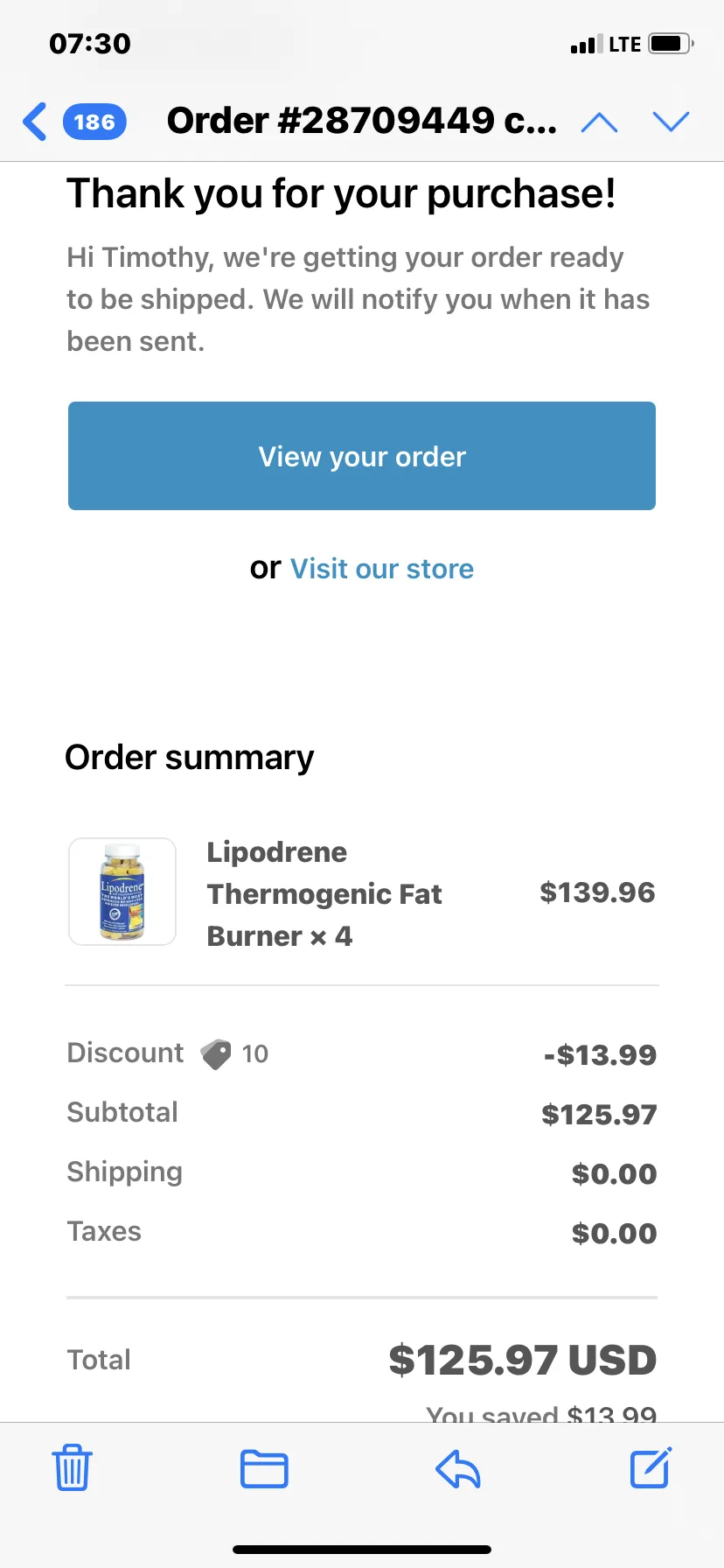Image resolution: width=724 pixels, height=1568 pixels.
Task: Tap the 07:30 clock in status bar
Action: [x=90, y=44]
